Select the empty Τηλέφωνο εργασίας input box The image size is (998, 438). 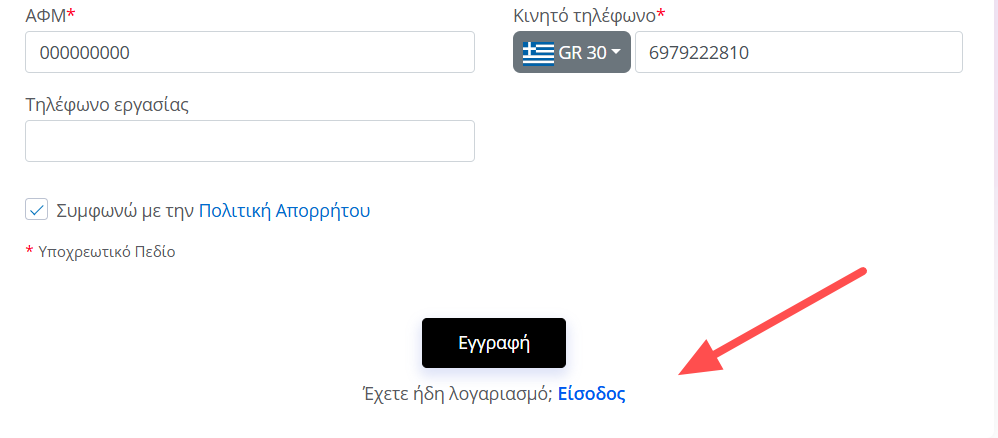click(x=250, y=141)
